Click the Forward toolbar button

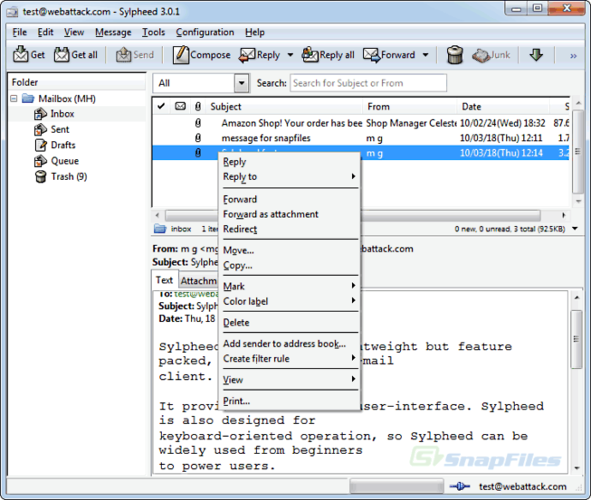pyautogui.click(x=389, y=55)
